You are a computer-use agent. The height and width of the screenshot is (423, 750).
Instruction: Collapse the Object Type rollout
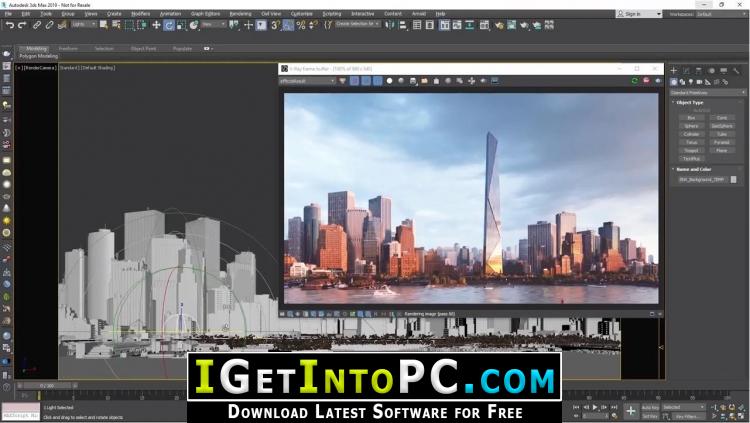click(690, 103)
